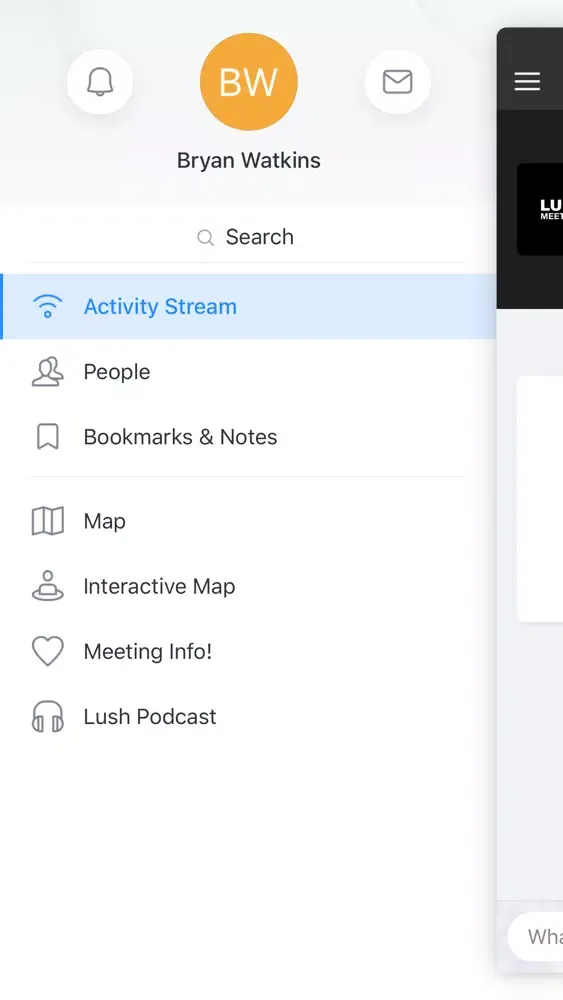
Task: Tap the black event logo thumbnail
Action: 540,209
